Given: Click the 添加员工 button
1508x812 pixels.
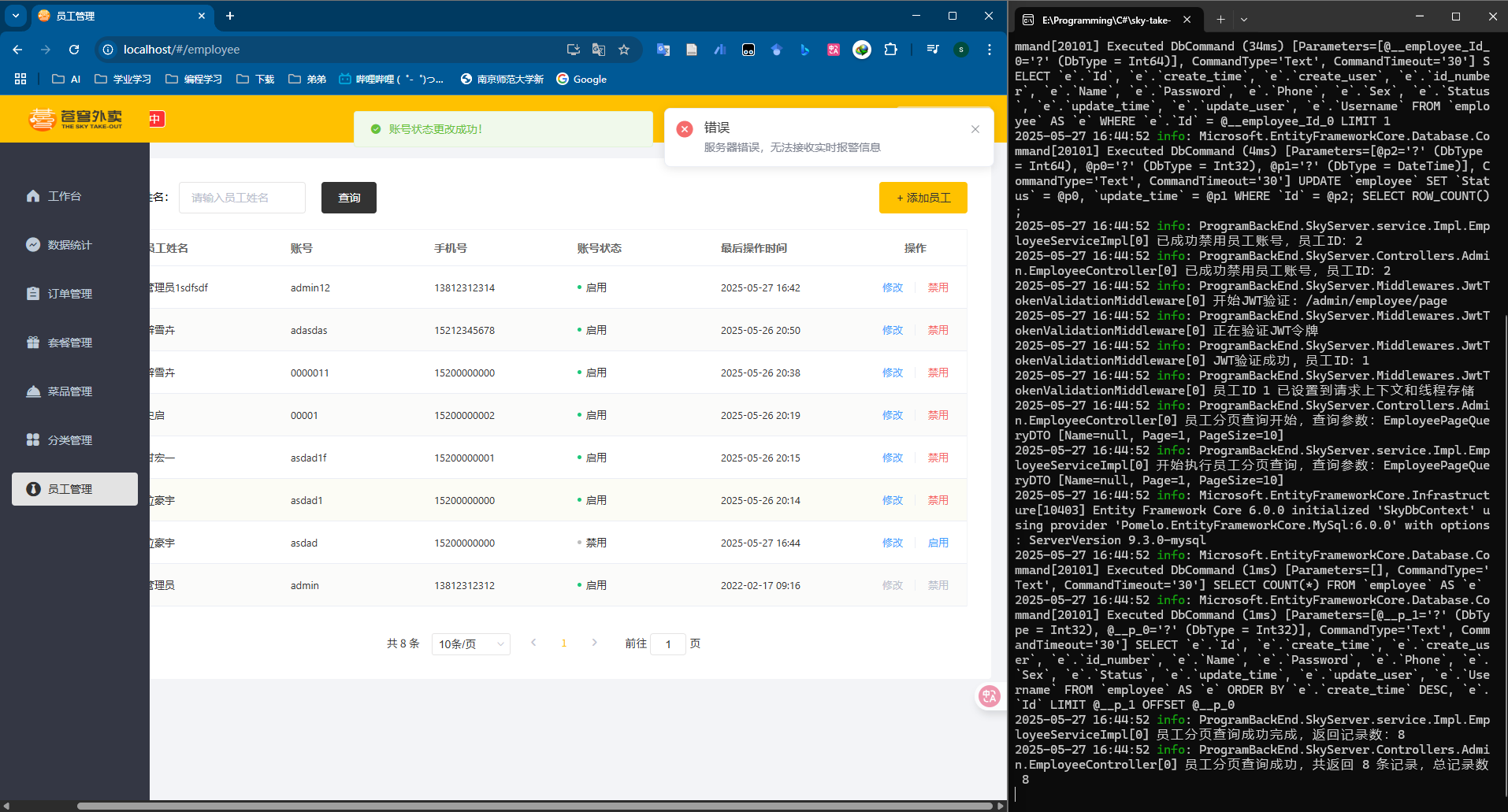Looking at the screenshot, I should (x=923, y=198).
